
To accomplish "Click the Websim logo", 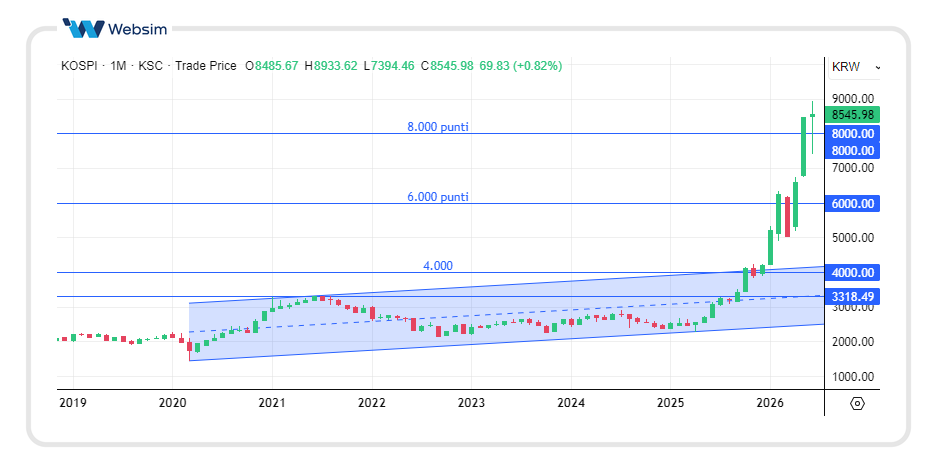I will pos(115,28).
